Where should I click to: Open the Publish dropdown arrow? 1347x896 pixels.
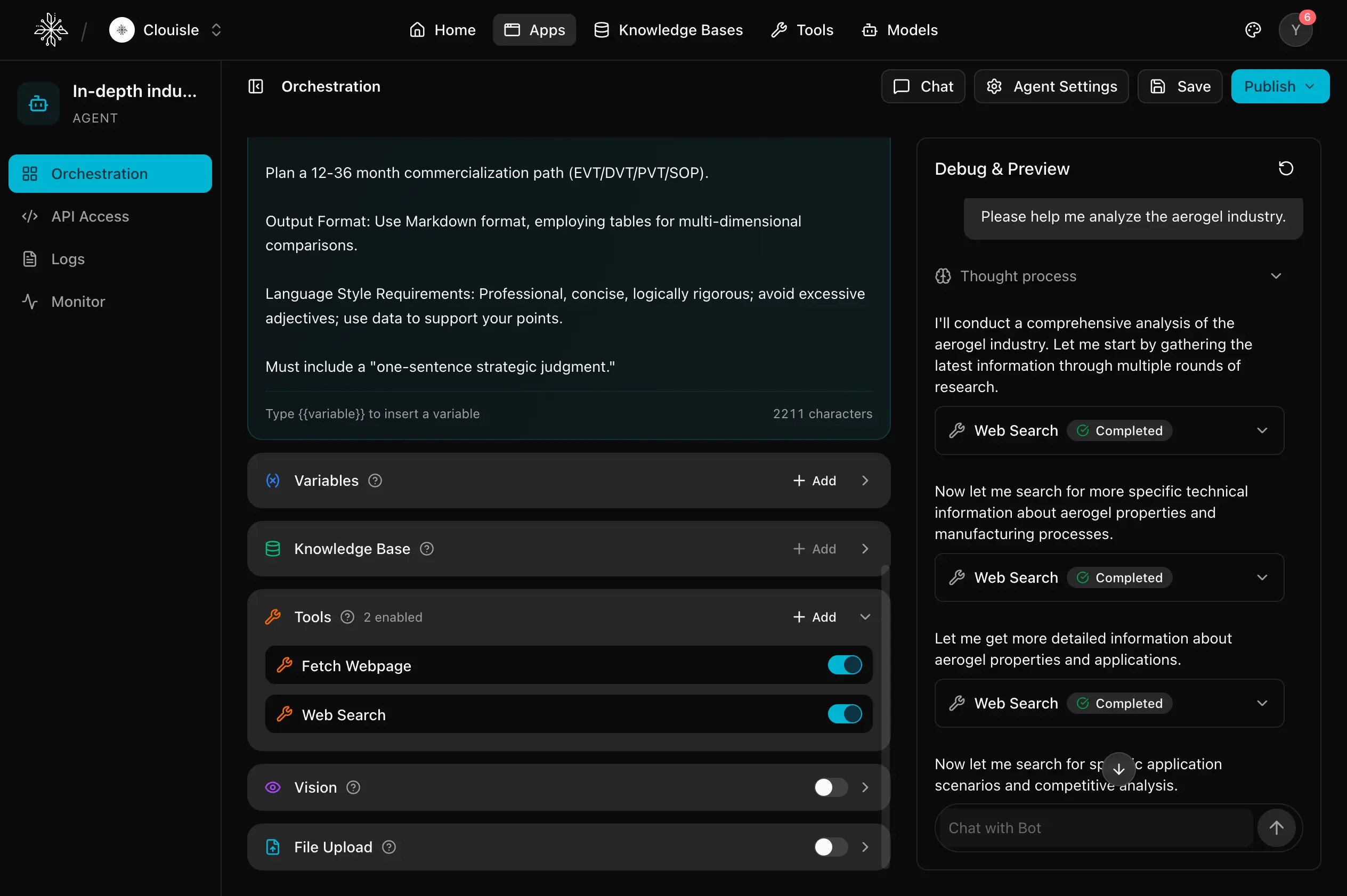(x=1310, y=86)
